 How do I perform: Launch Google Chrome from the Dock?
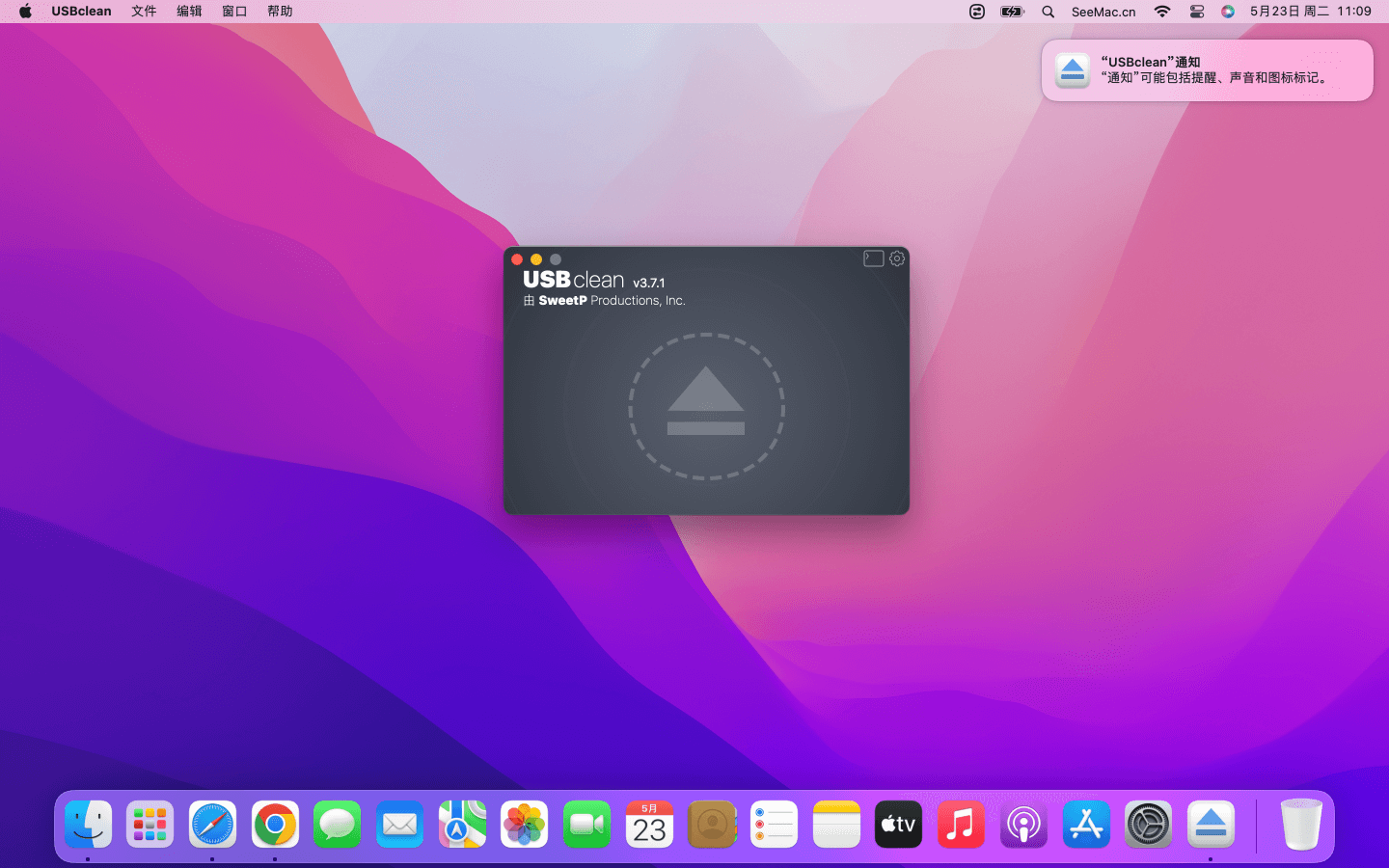tap(275, 825)
